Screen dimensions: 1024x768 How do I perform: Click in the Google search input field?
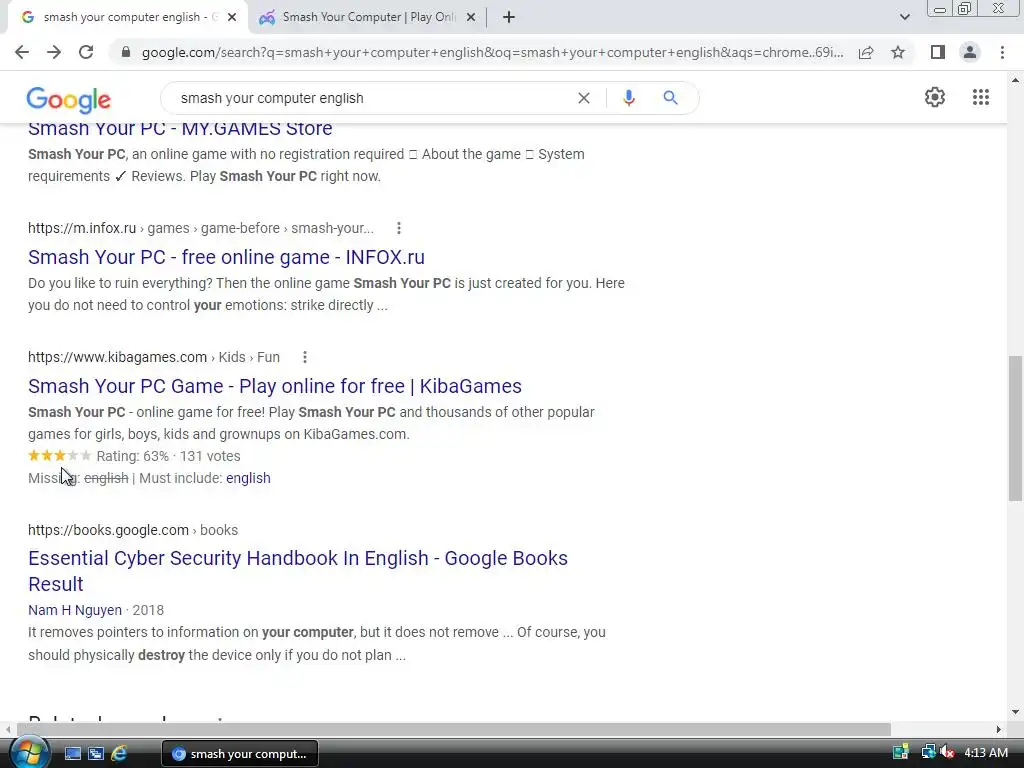point(372,98)
